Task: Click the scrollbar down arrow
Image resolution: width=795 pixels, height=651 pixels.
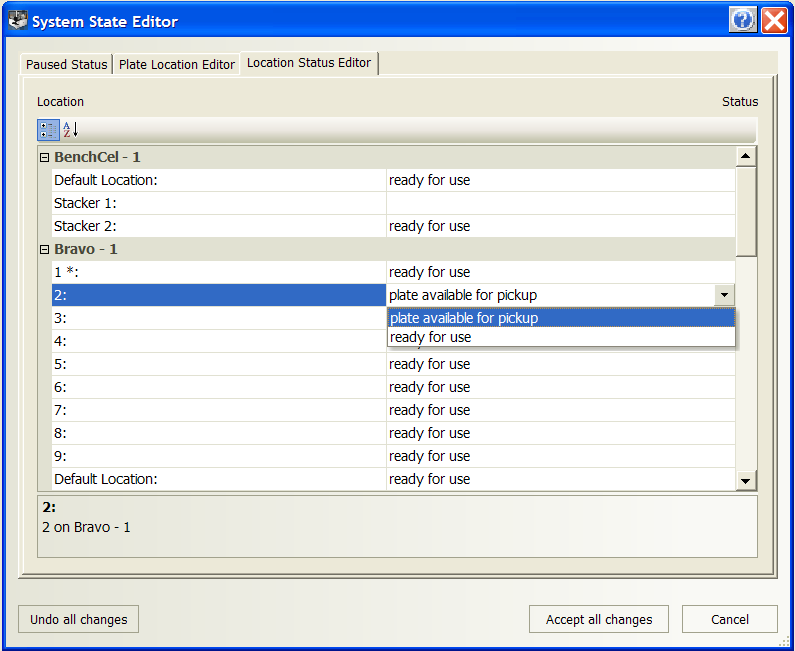Action: coord(746,481)
